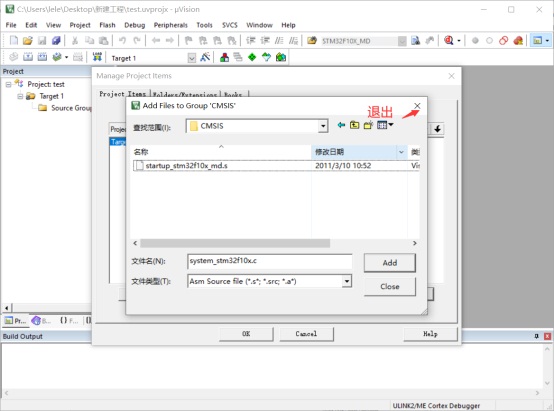Click the Redo arrow icon
The width and height of the screenshot is (554, 411).
[137, 41]
